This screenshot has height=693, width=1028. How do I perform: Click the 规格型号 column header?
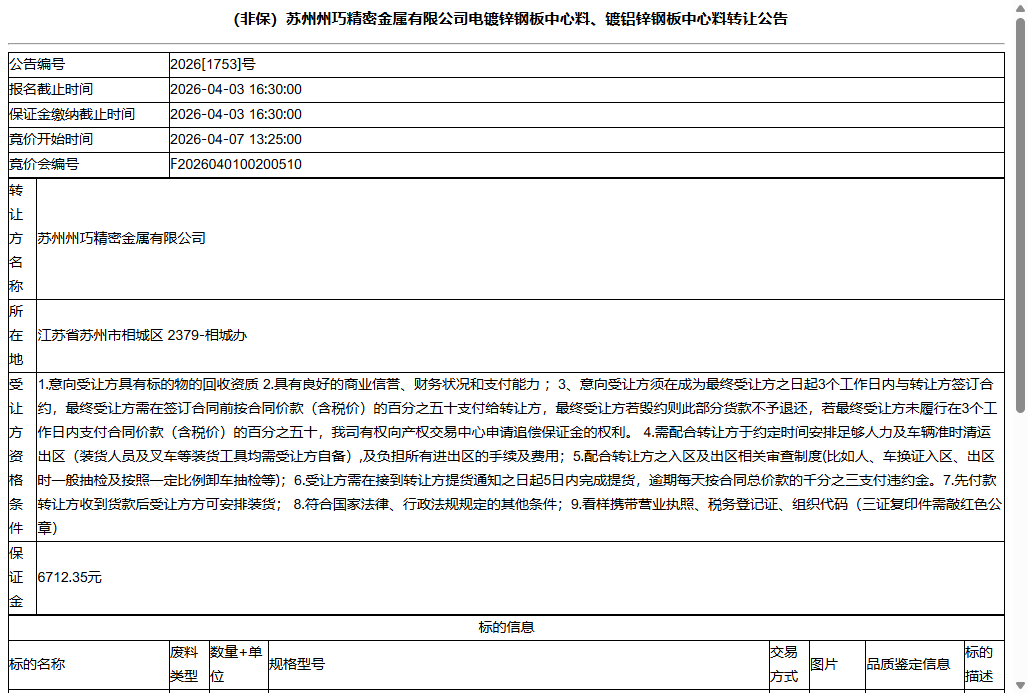coord(519,665)
